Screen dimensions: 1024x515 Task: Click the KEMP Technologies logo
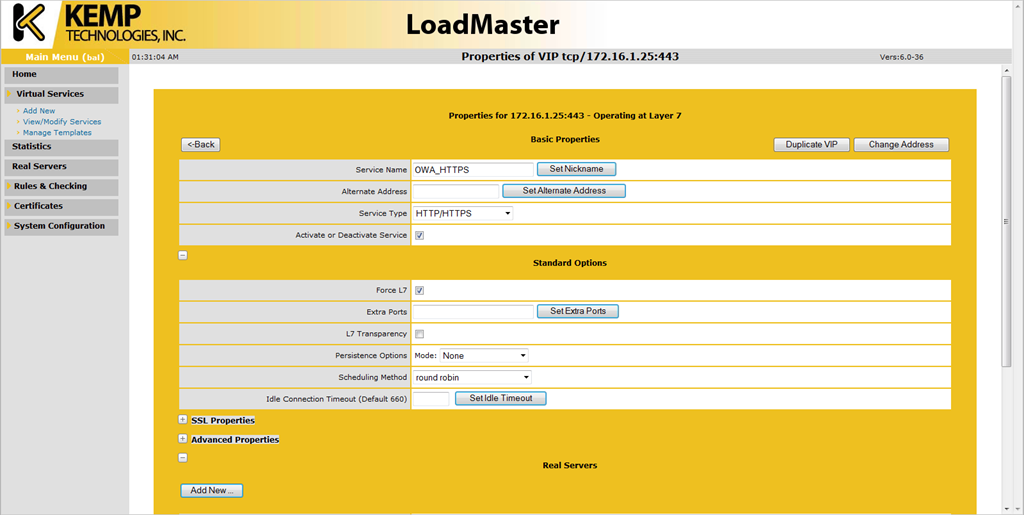coord(99,24)
